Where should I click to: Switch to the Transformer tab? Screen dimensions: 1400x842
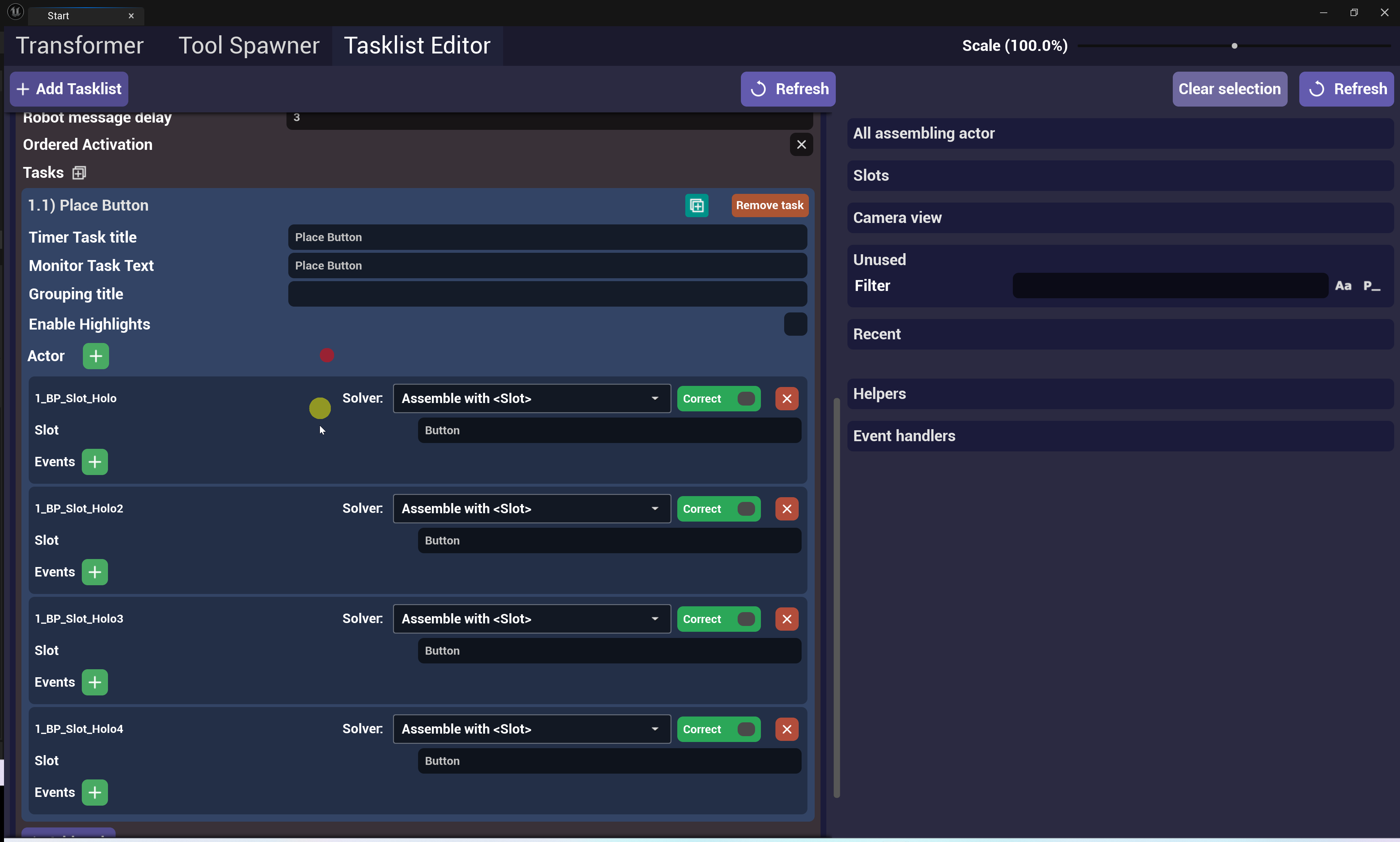point(79,45)
